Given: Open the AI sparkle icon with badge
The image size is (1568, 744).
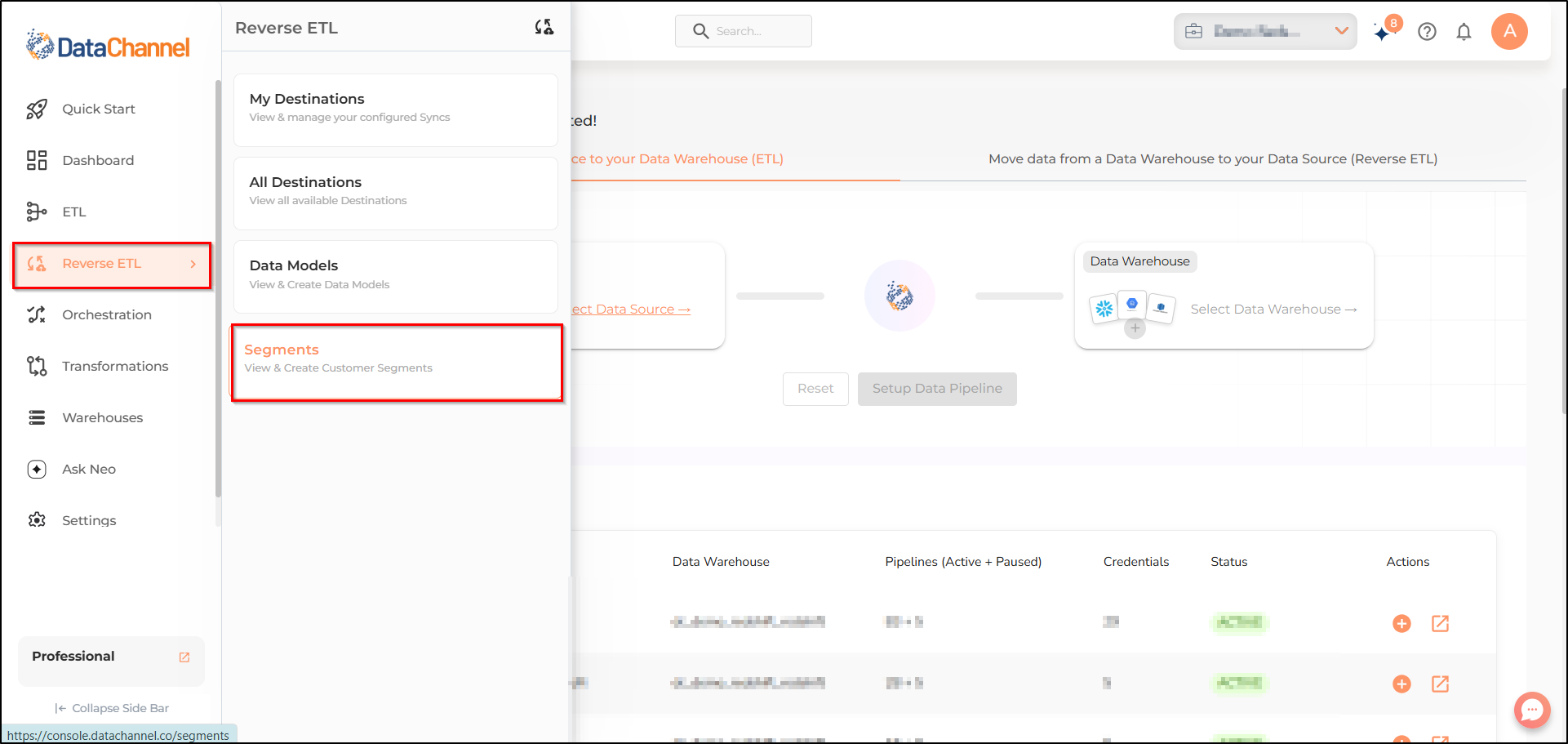Looking at the screenshot, I should pyautogui.click(x=1383, y=32).
